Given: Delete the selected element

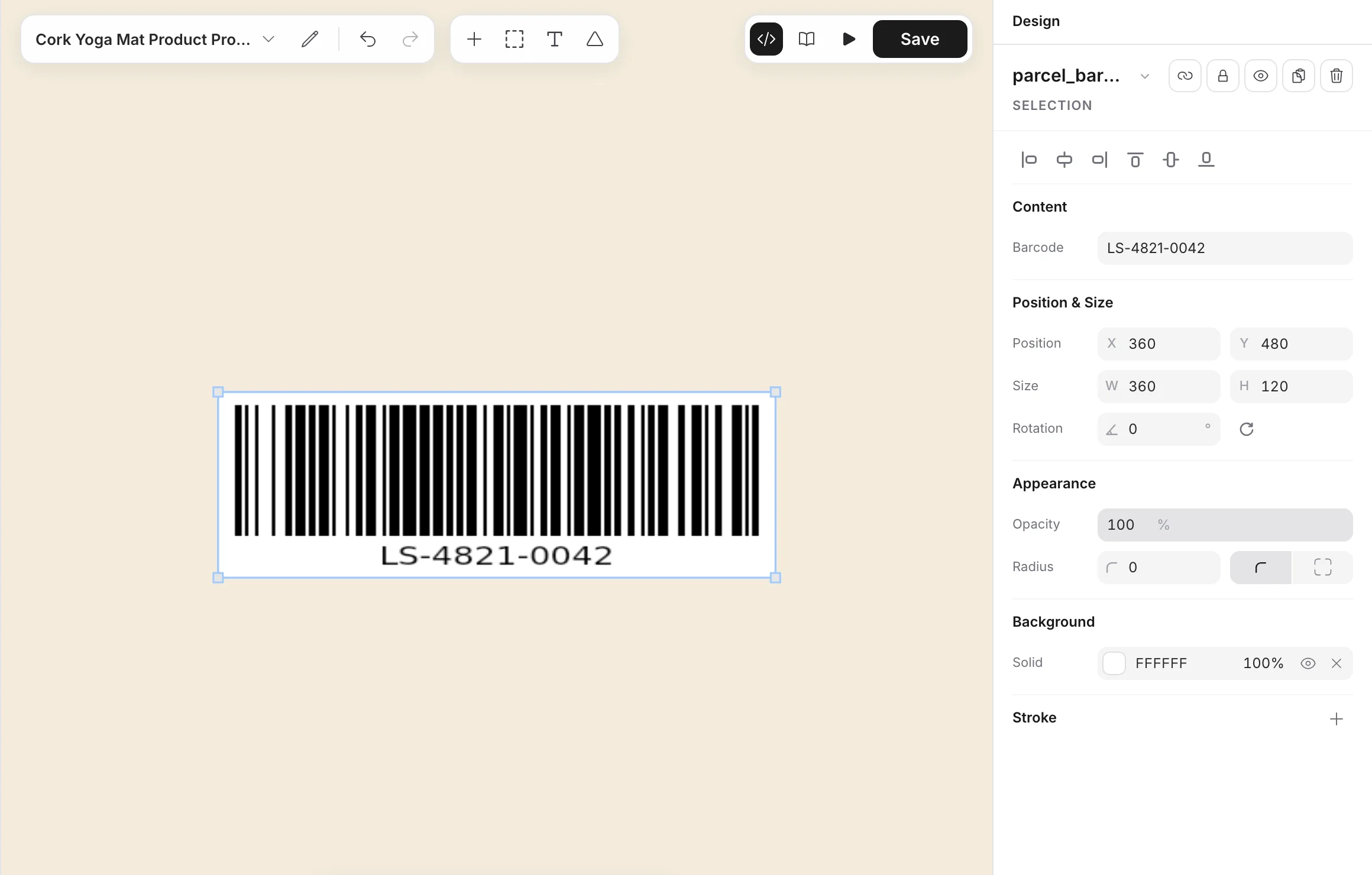Looking at the screenshot, I should (1337, 76).
